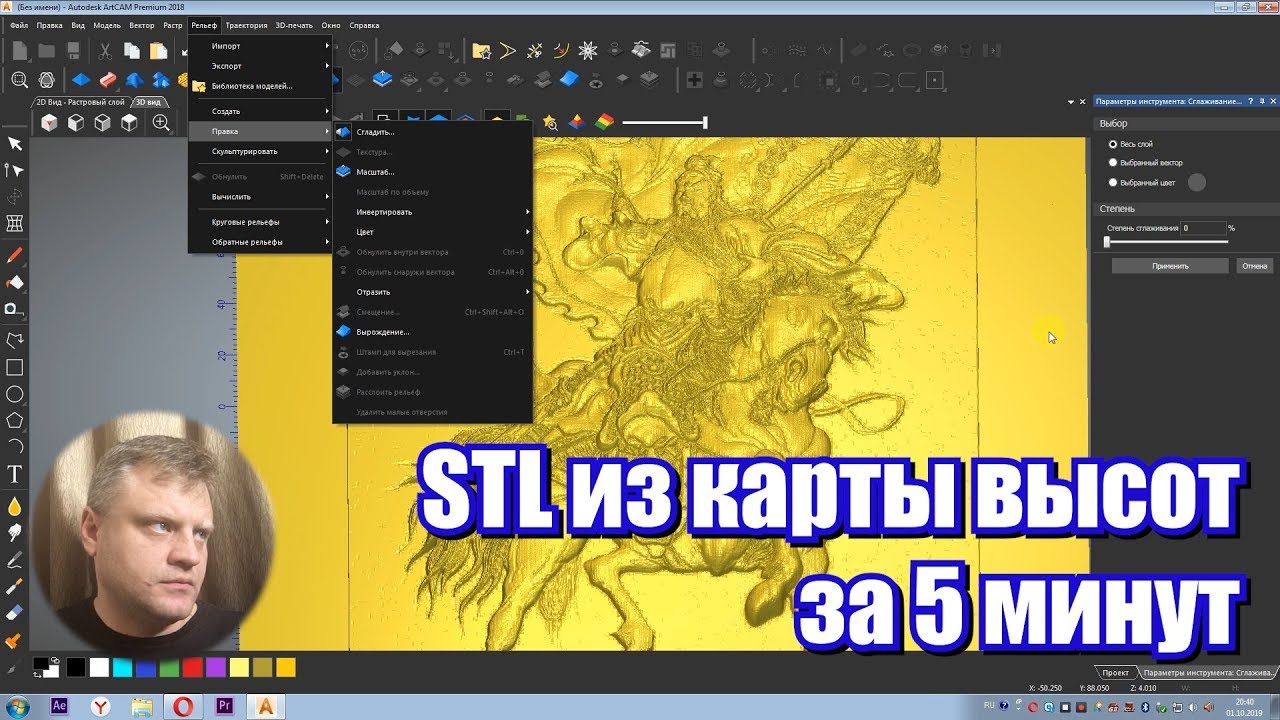Screen dimensions: 1280x720
Task: Pick the purple color swatch
Action: coord(216,667)
